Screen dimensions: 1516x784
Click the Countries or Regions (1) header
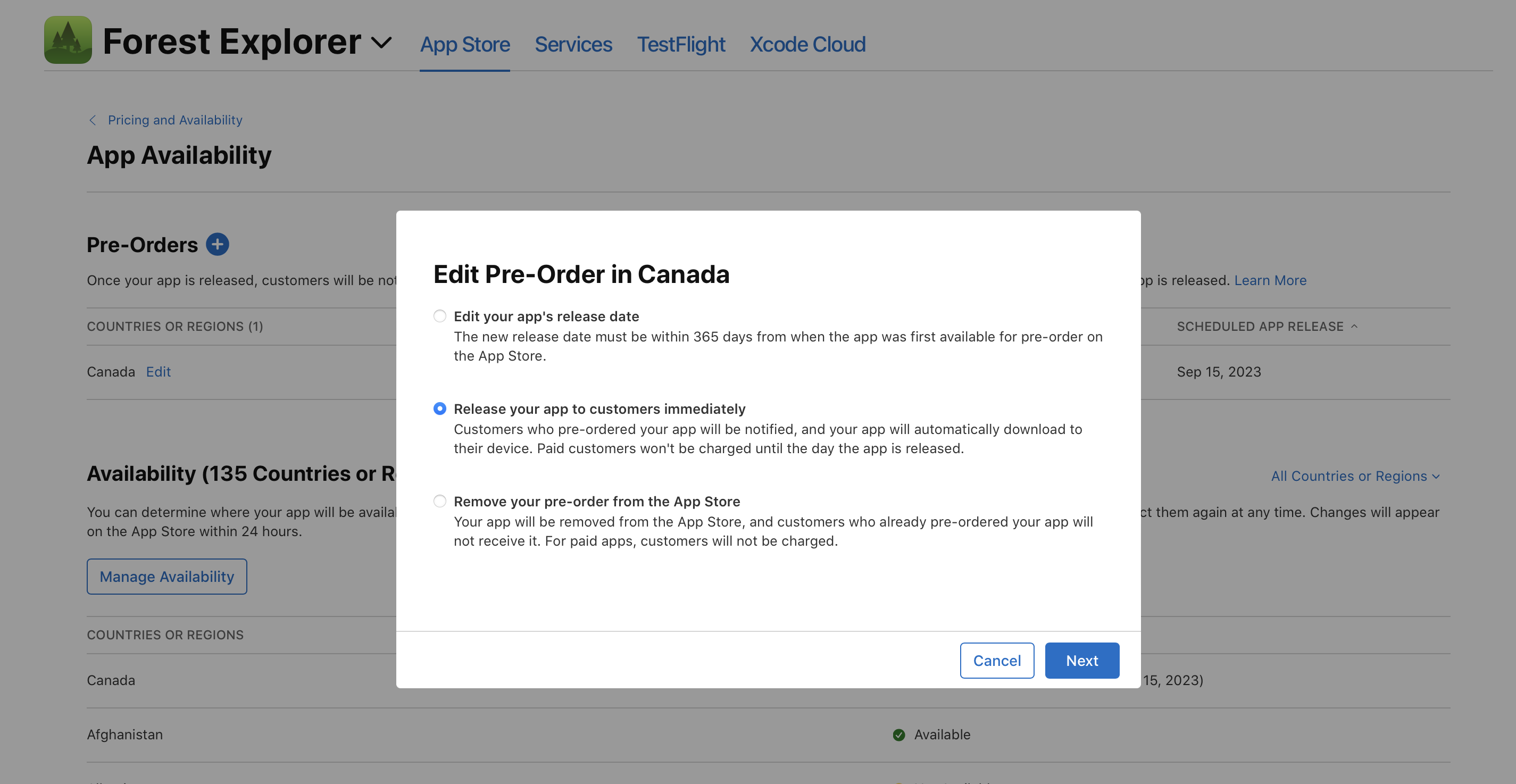pyautogui.click(x=175, y=326)
